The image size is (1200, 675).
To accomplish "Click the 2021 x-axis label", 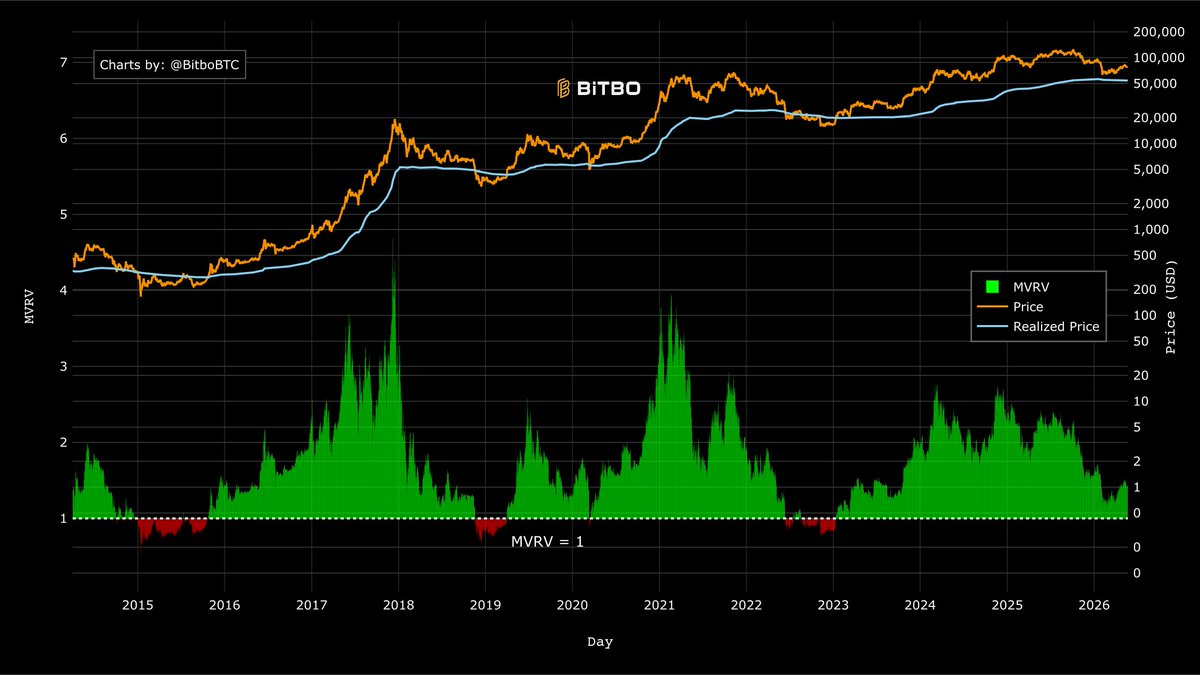I will tap(659, 605).
